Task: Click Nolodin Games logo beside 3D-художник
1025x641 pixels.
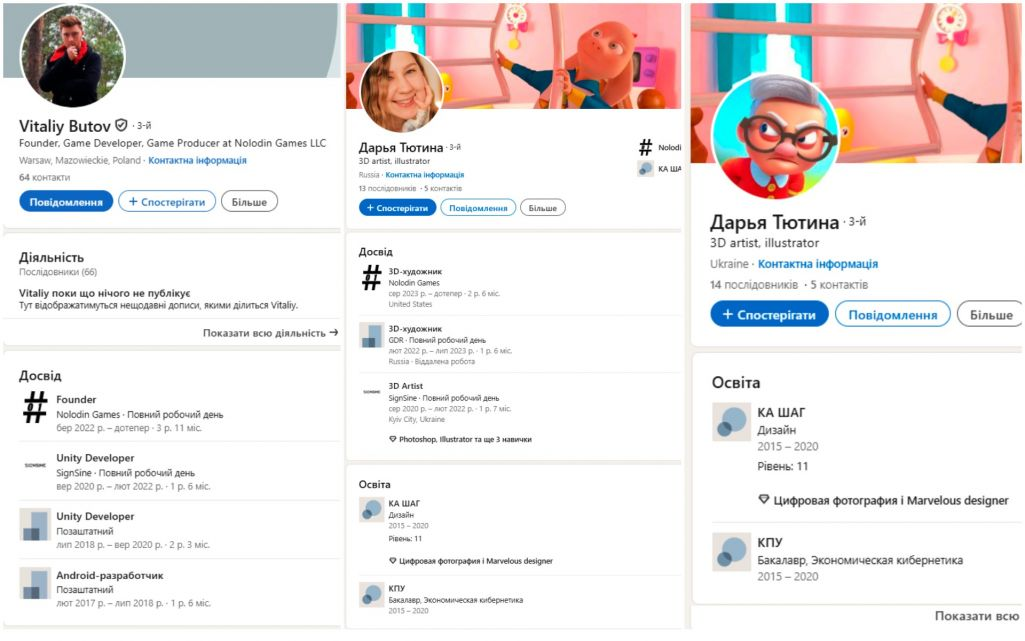Action: pos(372,277)
